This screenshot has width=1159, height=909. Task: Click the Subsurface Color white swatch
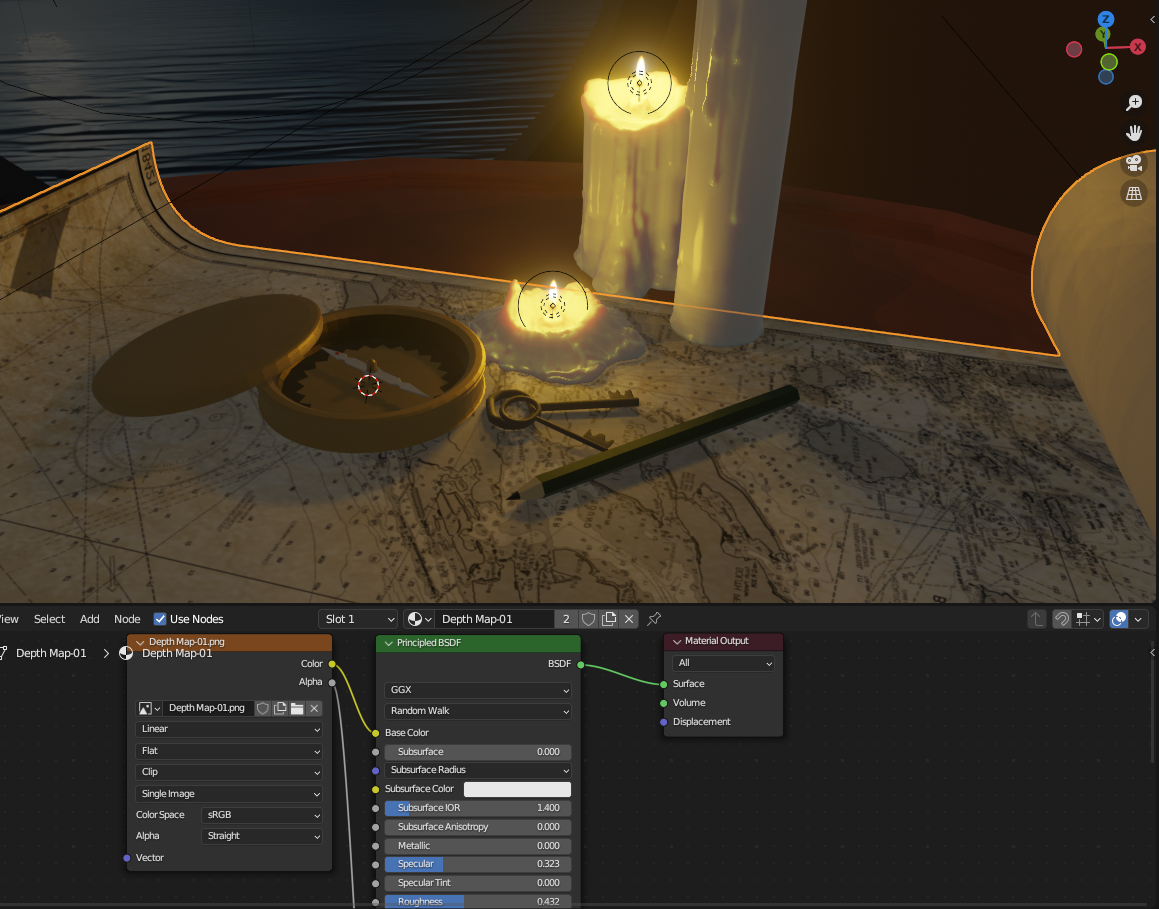point(517,789)
